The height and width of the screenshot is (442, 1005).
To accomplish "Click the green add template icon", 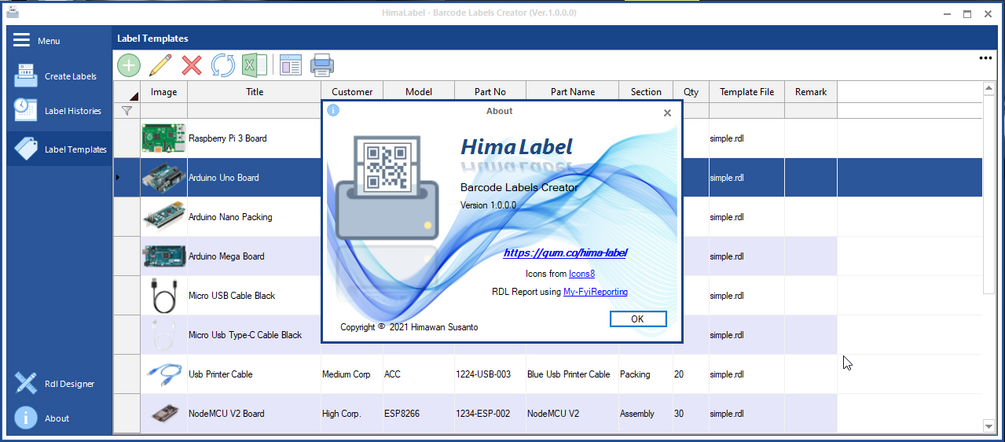I will (129, 65).
